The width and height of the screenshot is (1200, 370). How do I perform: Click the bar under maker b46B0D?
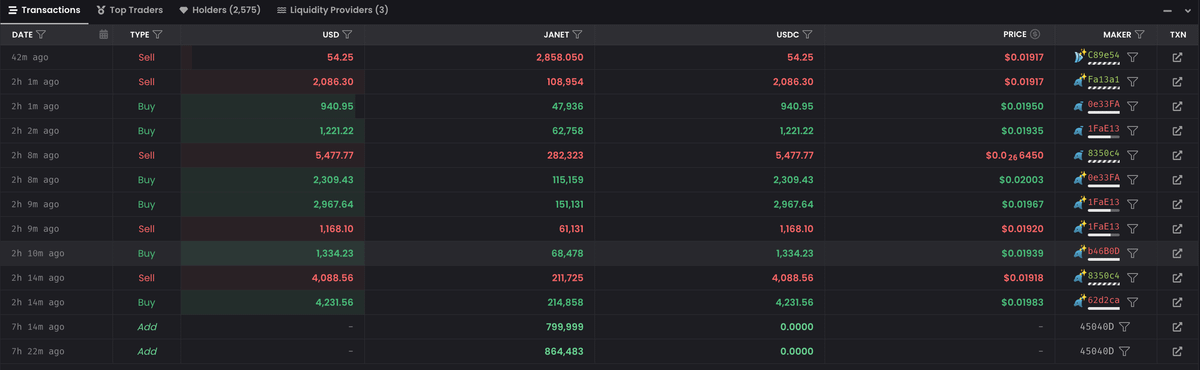[1103, 260]
